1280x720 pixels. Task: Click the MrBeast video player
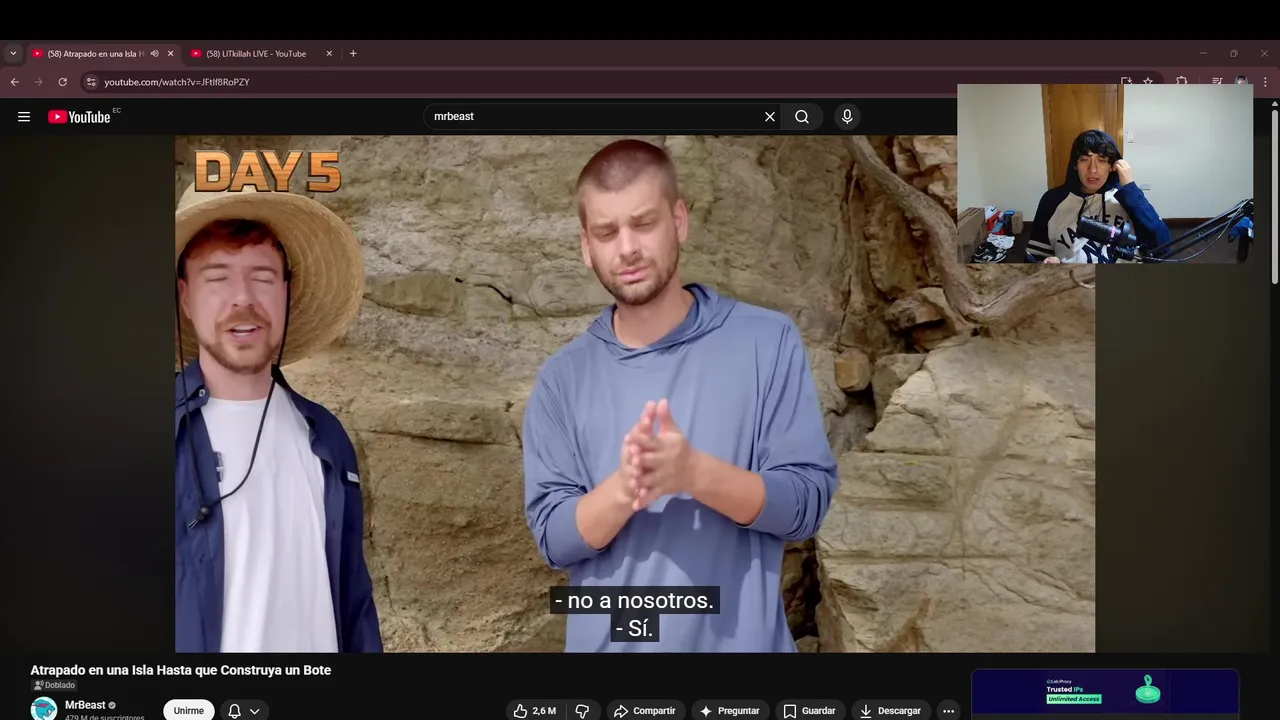(635, 394)
